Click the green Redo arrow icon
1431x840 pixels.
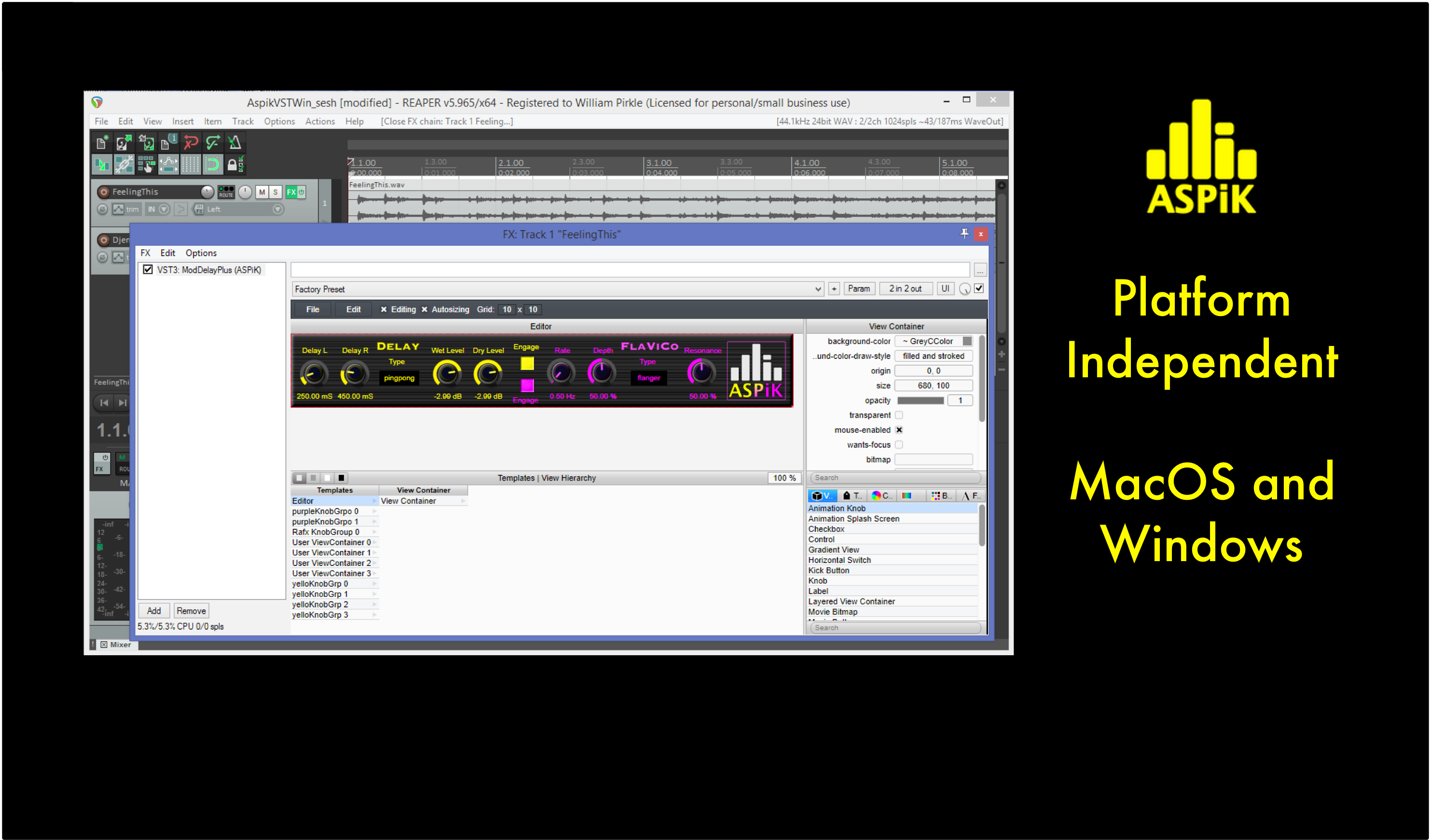point(212,142)
